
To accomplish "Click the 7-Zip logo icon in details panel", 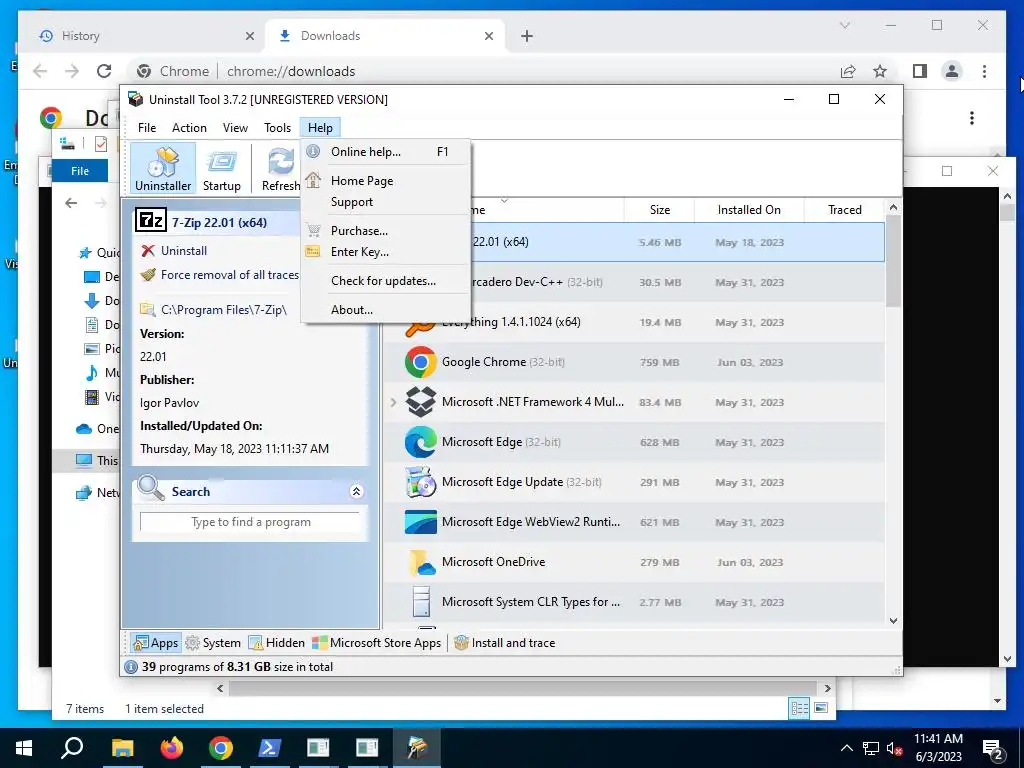I will pyautogui.click(x=151, y=221).
